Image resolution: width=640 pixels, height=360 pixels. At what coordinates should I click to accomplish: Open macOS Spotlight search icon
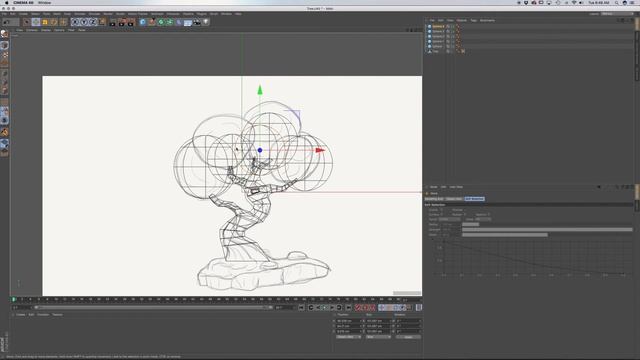click(616, 2)
